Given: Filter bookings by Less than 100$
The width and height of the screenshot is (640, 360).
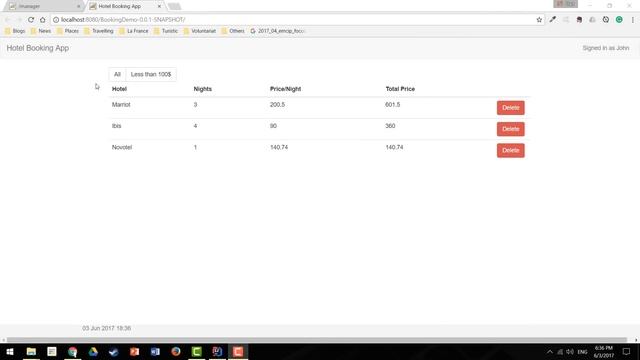Looking at the screenshot, I should pos(151,74).
